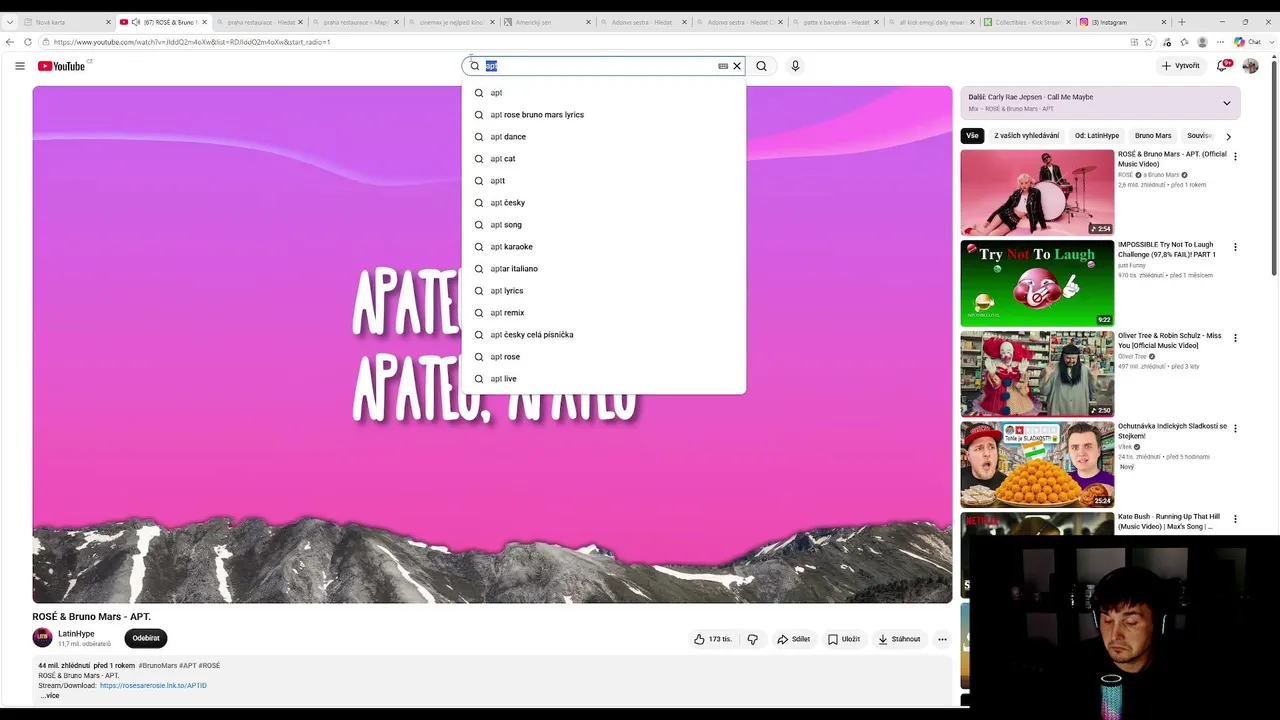Like the video with thumbs up
1280x720 pixels.
[x=713, y=639]
